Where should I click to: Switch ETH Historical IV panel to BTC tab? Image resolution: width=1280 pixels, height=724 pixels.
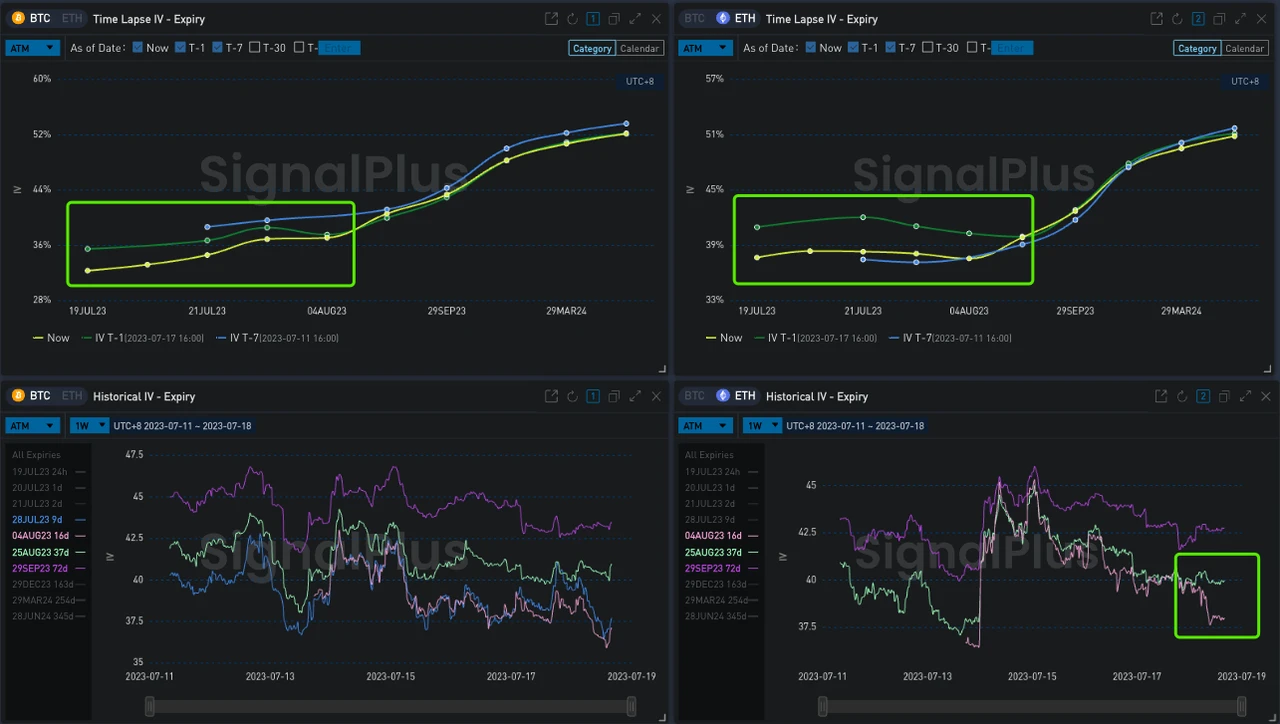(x=694, y=397)
